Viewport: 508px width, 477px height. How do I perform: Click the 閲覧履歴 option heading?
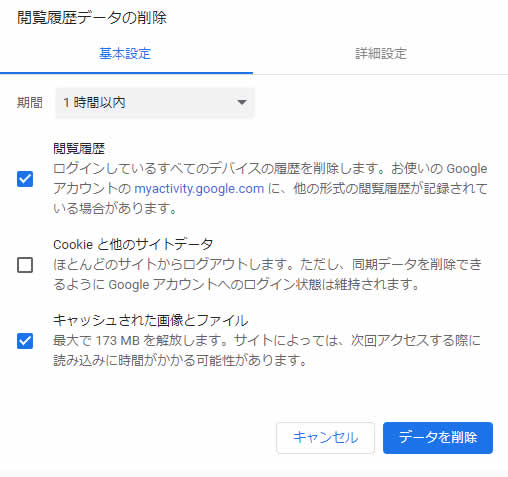click(79, 149)
